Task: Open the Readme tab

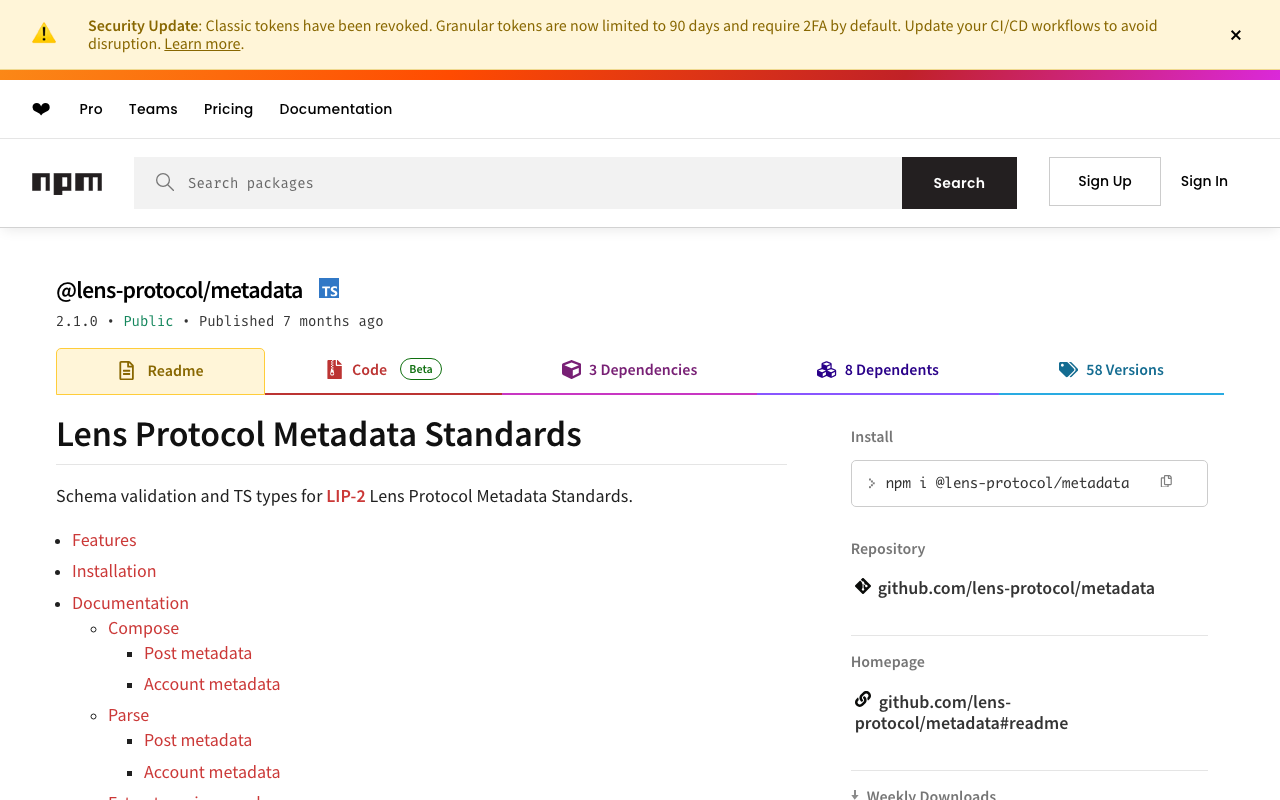Action: (x=161, y=371)
